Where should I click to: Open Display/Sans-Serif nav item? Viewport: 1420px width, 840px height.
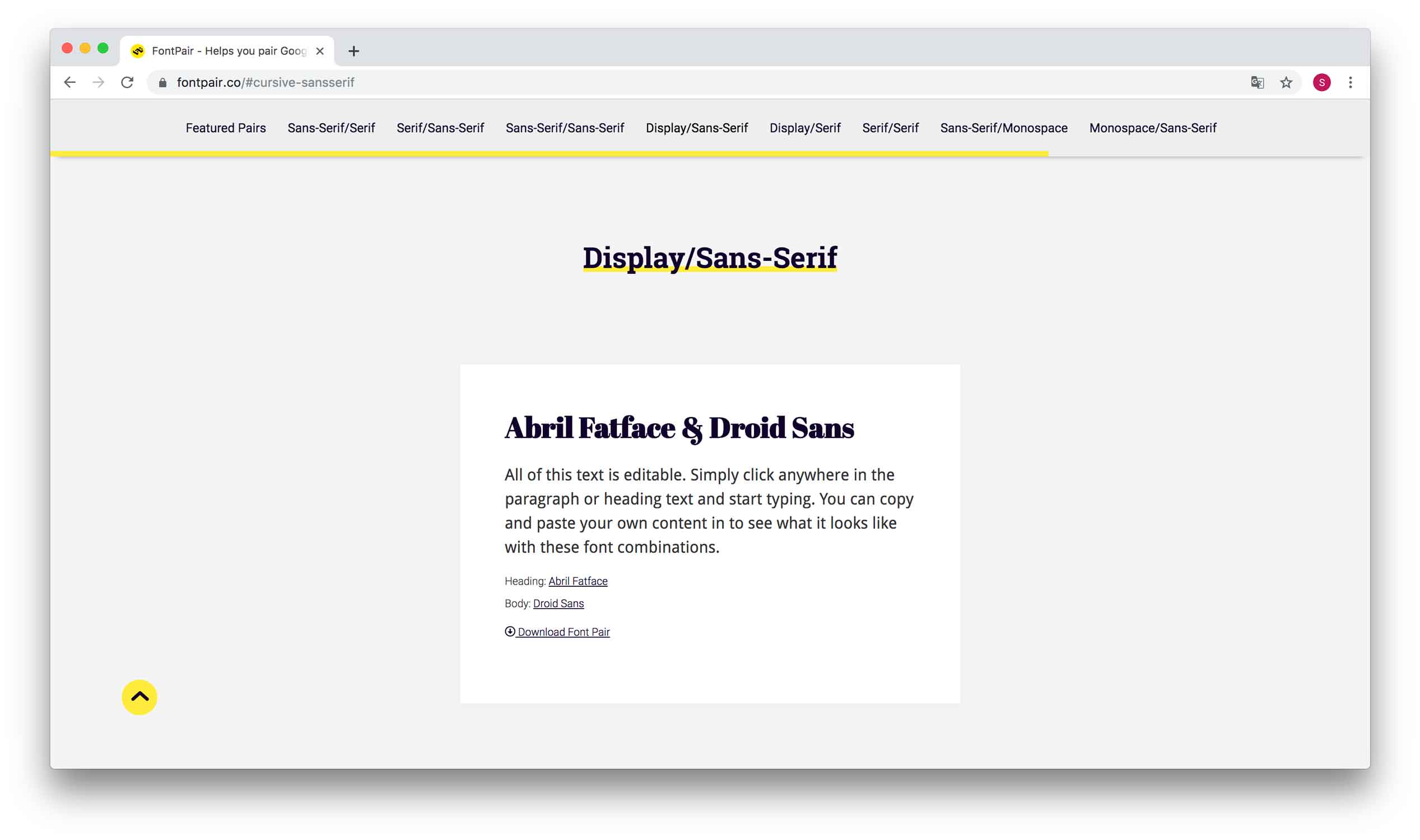tap(697, 128)
